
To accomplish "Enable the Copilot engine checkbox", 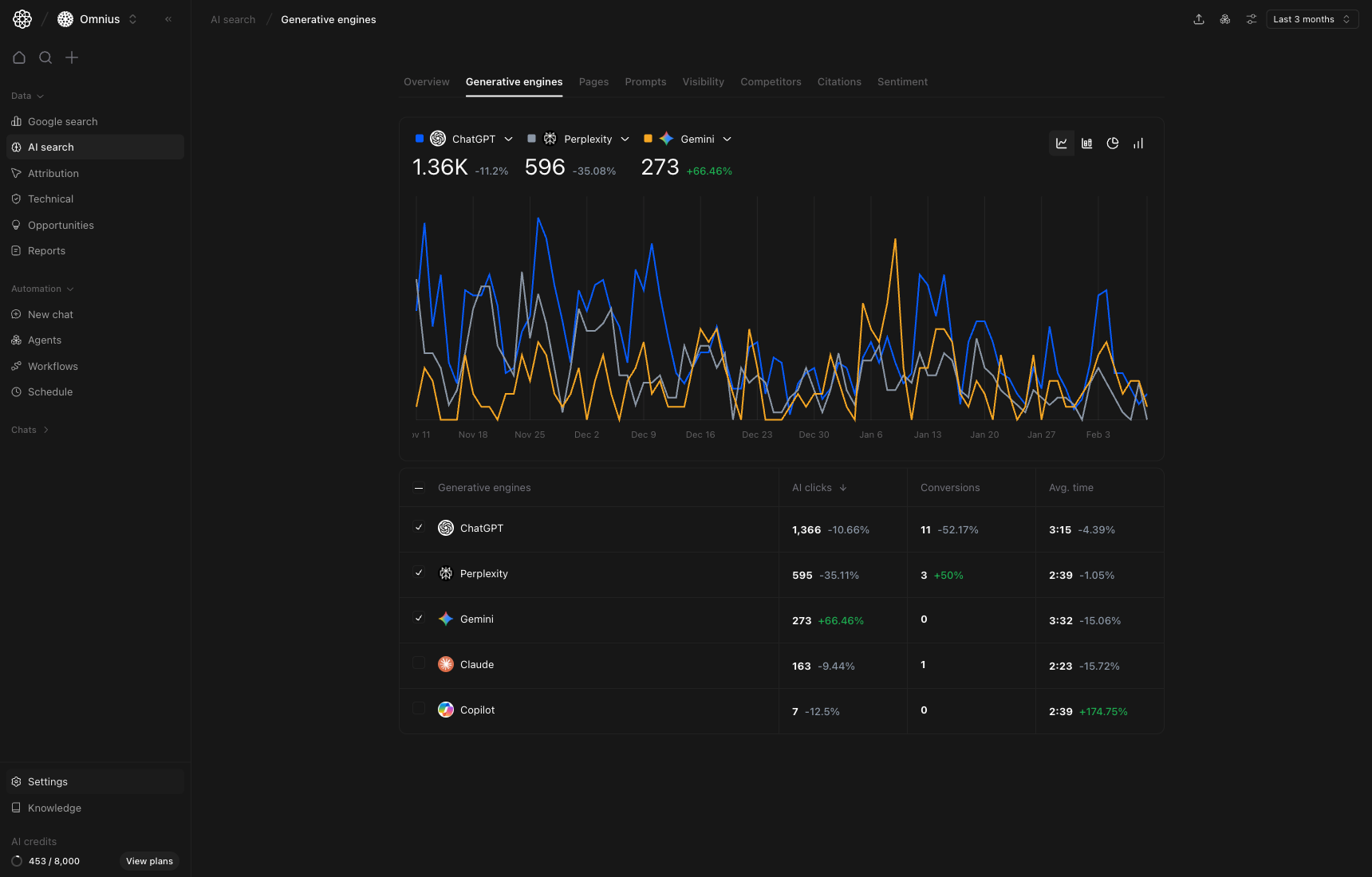I will 419,709.
